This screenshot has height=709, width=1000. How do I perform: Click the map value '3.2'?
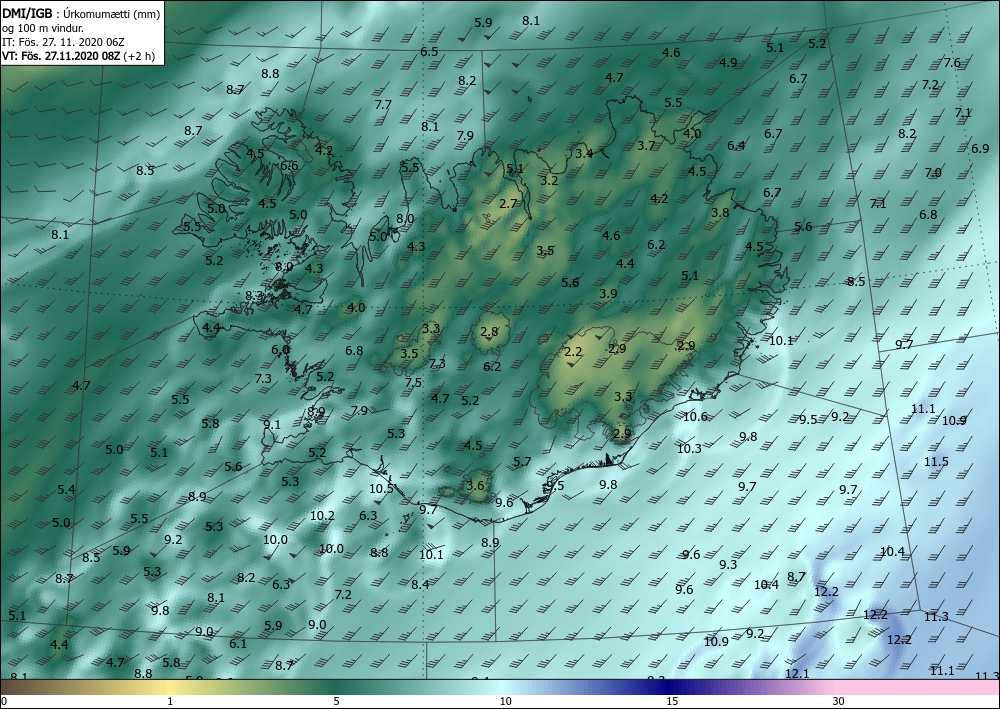tap(549, 180)
